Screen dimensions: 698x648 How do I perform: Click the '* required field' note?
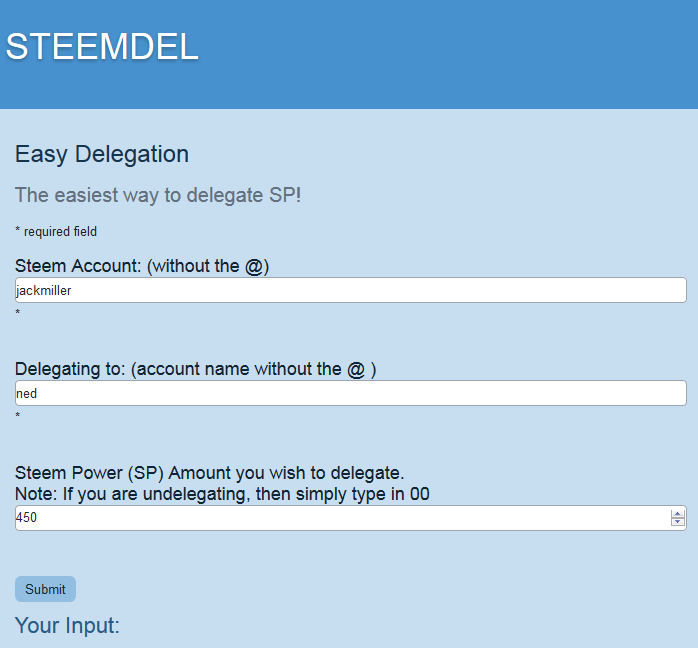point(56,231)
